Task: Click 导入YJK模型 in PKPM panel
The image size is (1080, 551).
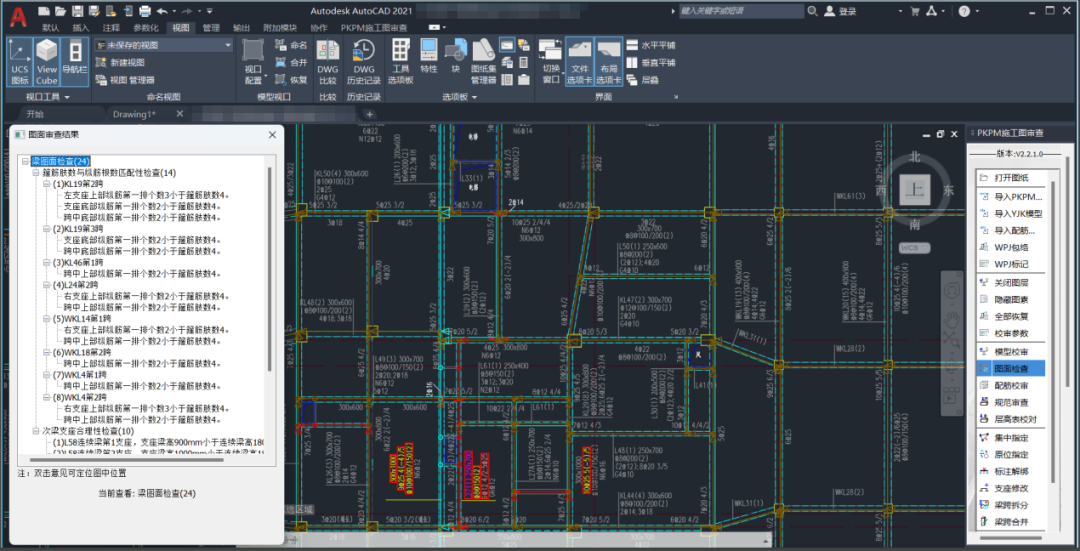Action: point(1010,214)
